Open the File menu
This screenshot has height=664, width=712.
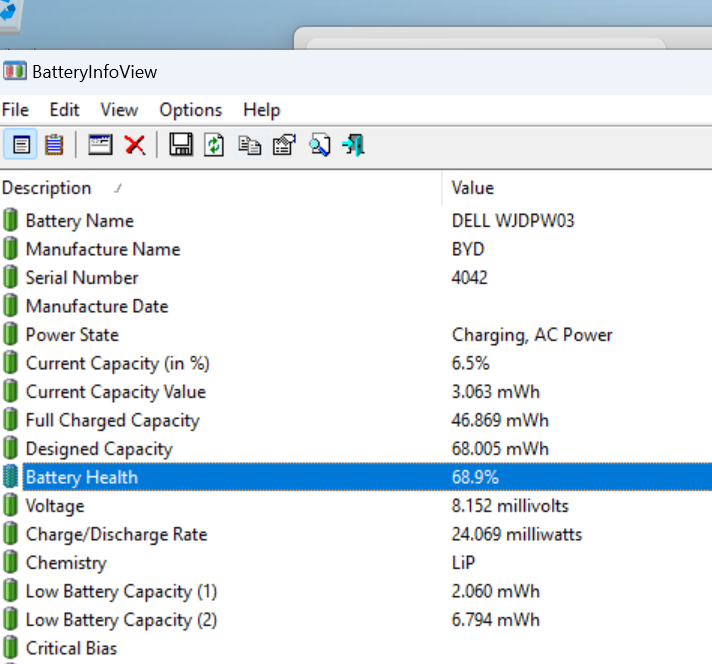[x=15, y=110]
